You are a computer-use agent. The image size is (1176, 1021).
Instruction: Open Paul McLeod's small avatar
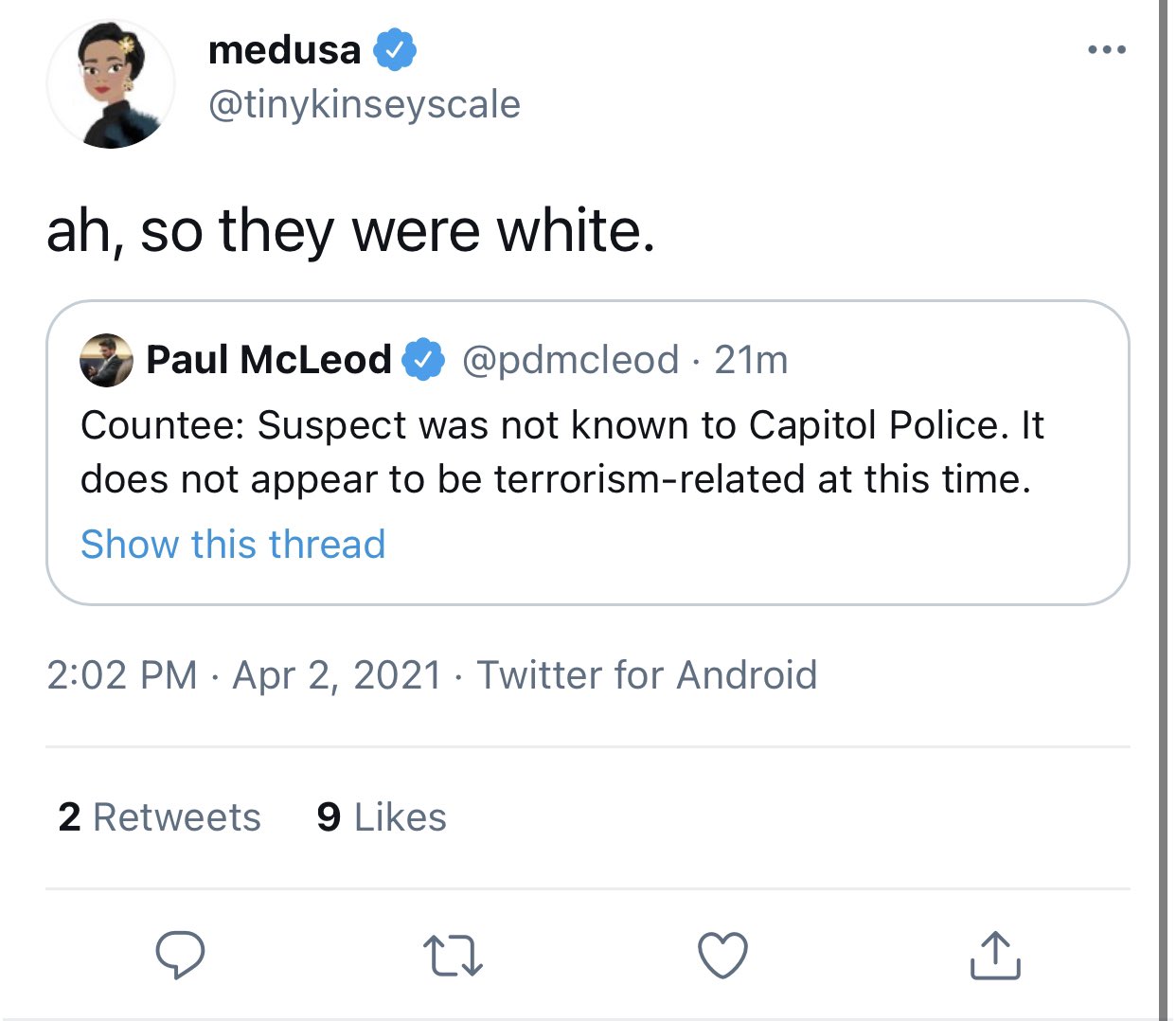tap(105, 360)
